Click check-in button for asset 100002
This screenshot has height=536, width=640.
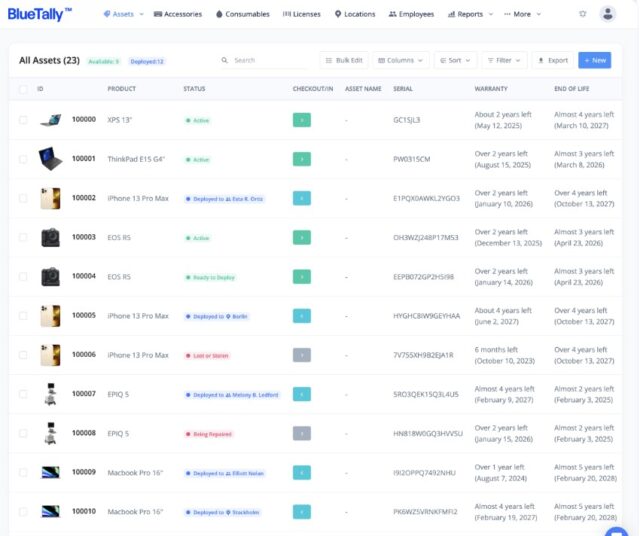point(302,198)
